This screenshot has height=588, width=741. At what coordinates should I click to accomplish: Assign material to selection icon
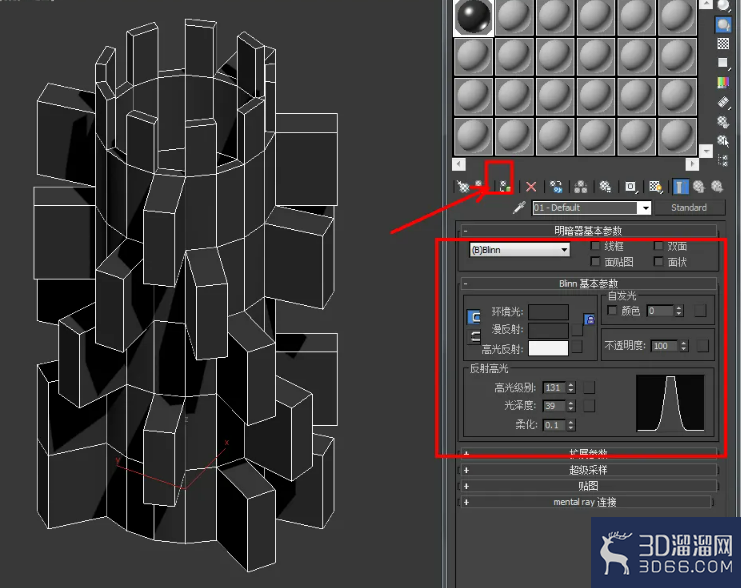click(505, 186)
